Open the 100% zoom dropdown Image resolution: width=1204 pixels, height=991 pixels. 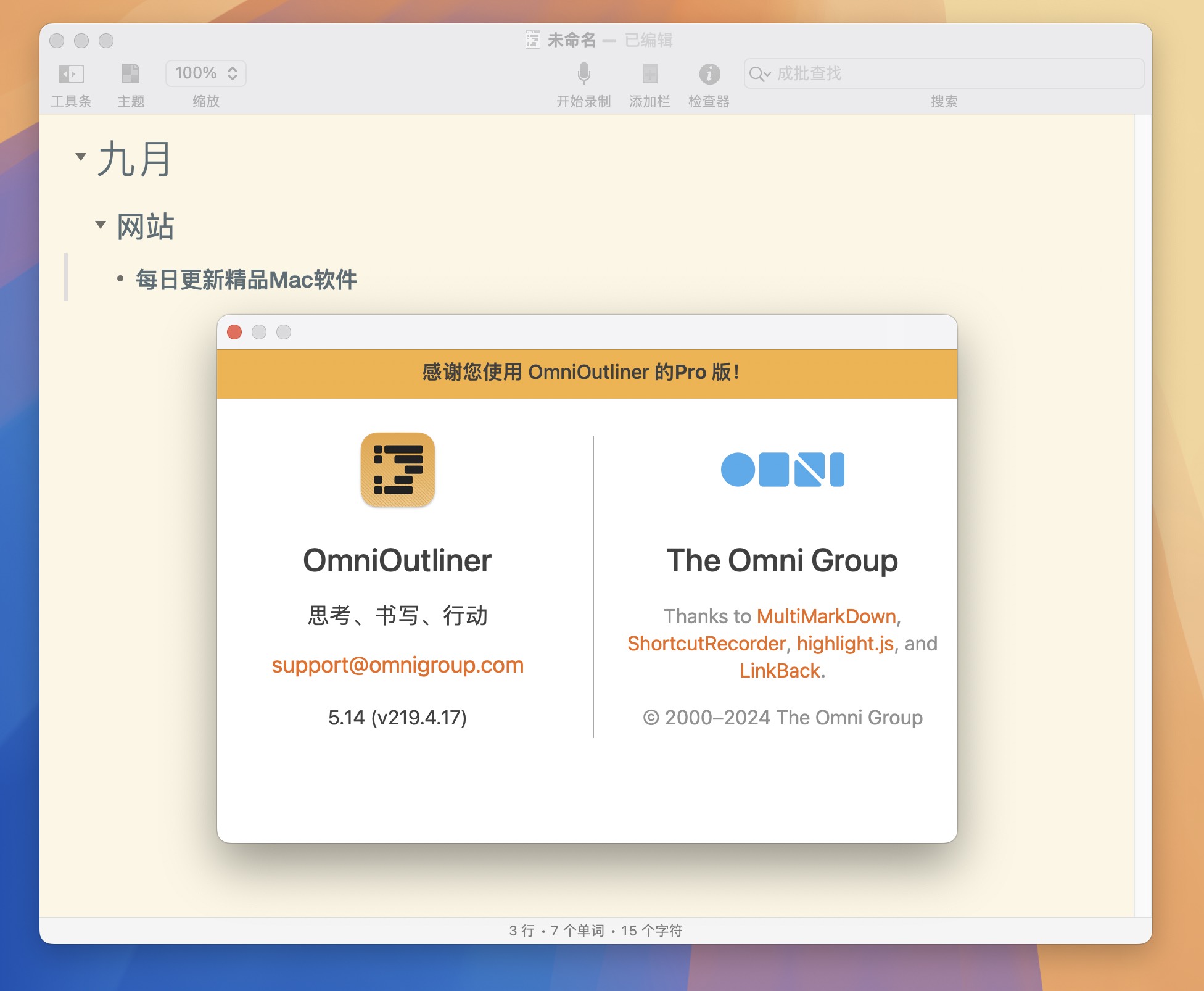click(205, 73)
